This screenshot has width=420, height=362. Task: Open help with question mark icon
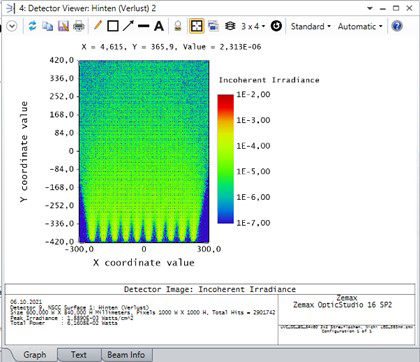pyautogui.click(x=397, y=26)
